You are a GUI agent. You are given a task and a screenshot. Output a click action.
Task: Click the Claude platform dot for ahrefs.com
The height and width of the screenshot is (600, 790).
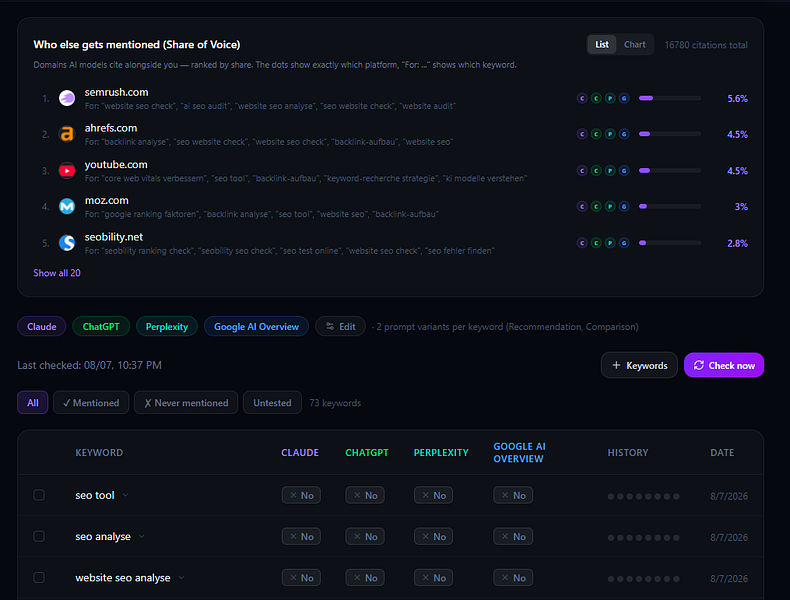pos(582,134)
